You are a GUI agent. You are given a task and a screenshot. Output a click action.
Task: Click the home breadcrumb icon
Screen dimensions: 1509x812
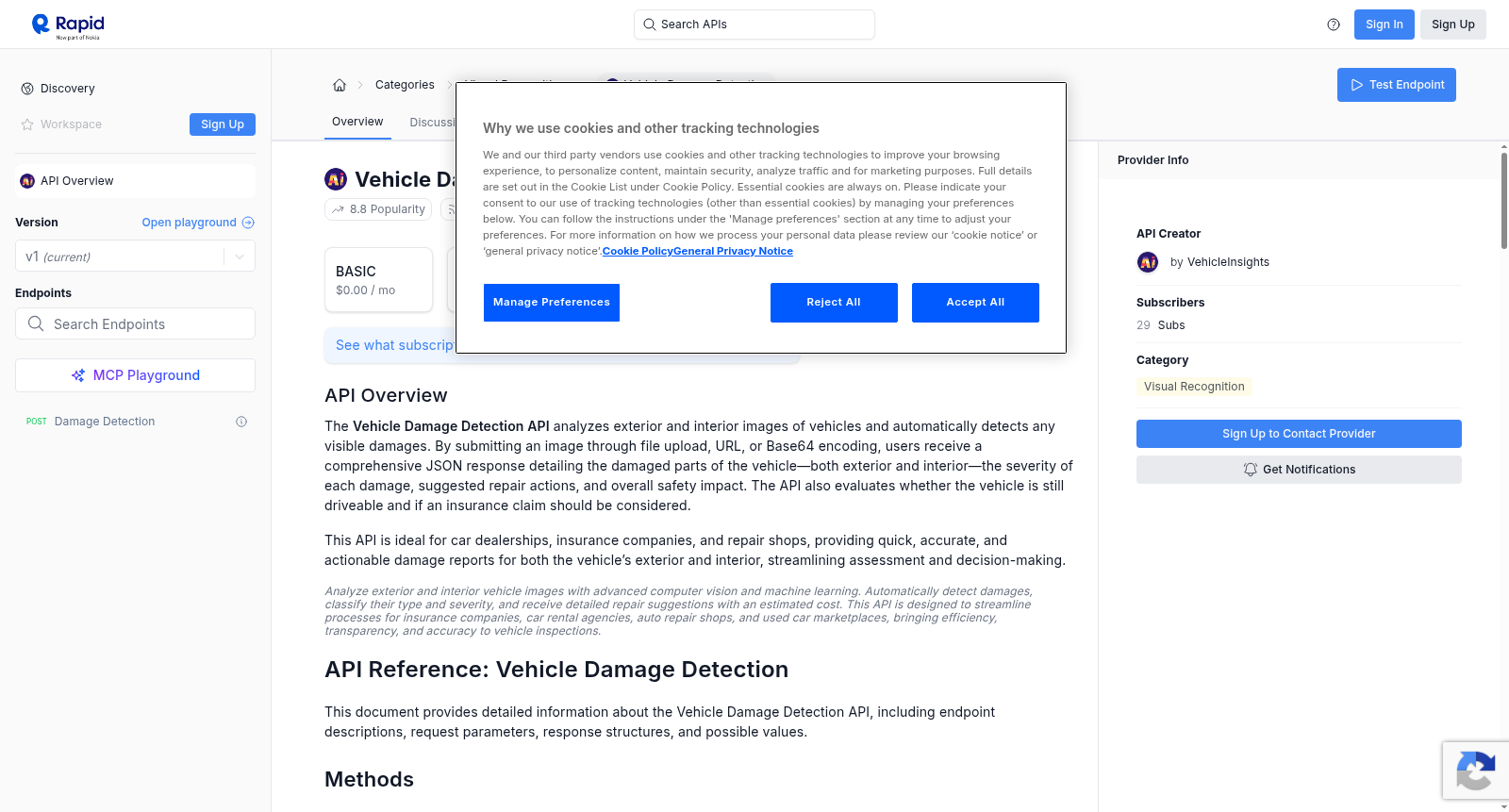(x=340, y=85)
